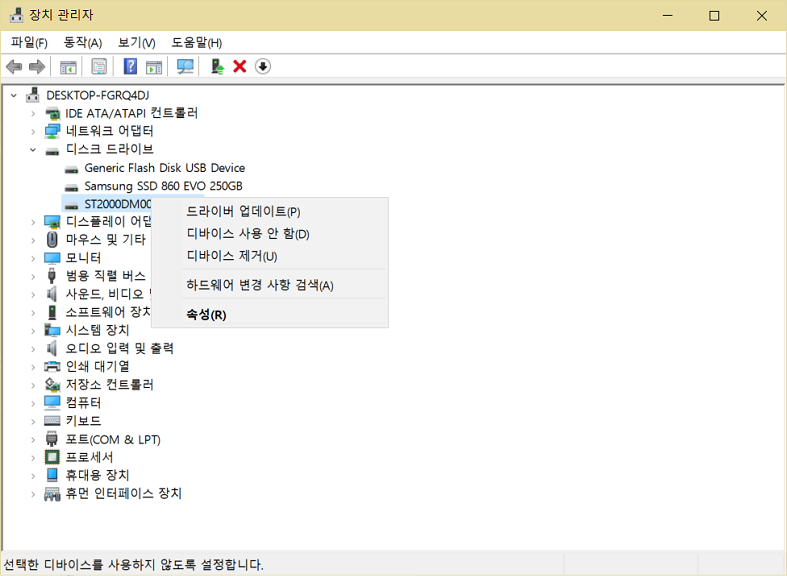Image resolution: width=787 pixels, height=576 pixels.
Task: Select the 저장소 컨트롤러 row
Action: point(109,384)
